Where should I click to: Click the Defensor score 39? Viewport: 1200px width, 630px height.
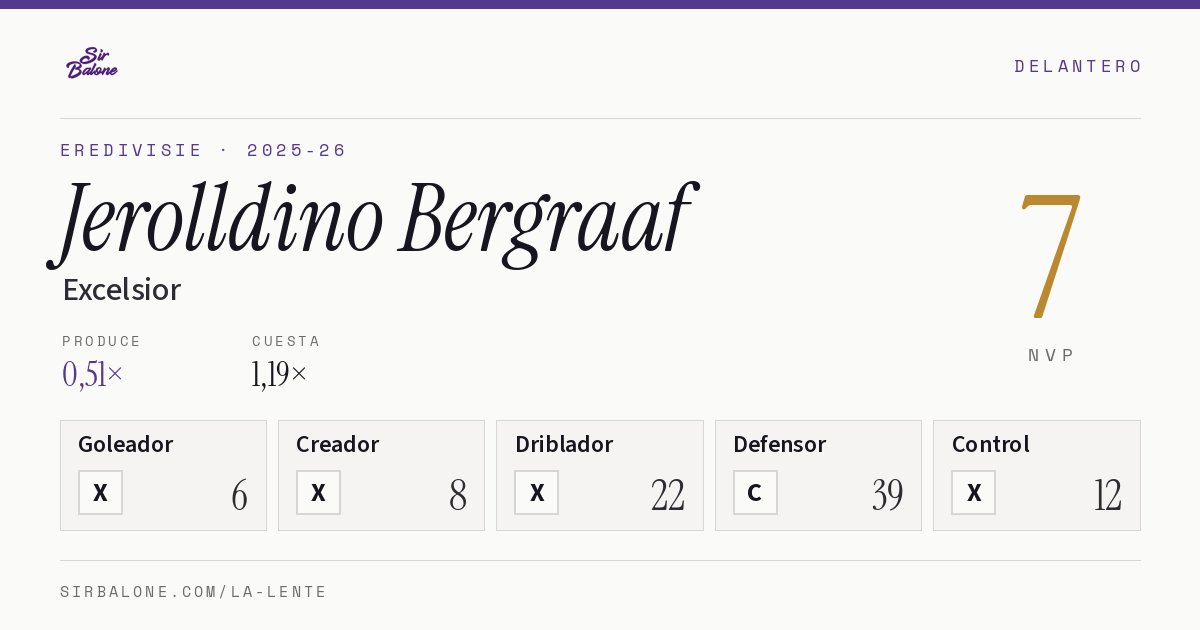click(887, 495)
